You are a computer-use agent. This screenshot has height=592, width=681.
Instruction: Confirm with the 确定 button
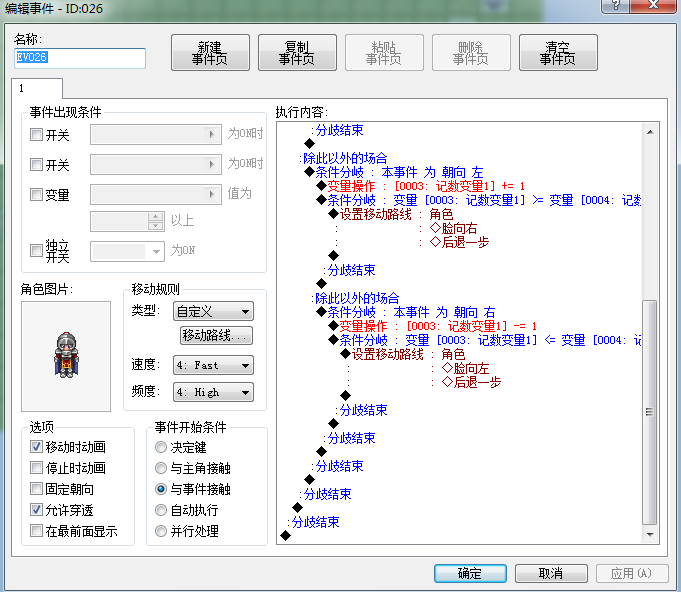pos(470,573)
